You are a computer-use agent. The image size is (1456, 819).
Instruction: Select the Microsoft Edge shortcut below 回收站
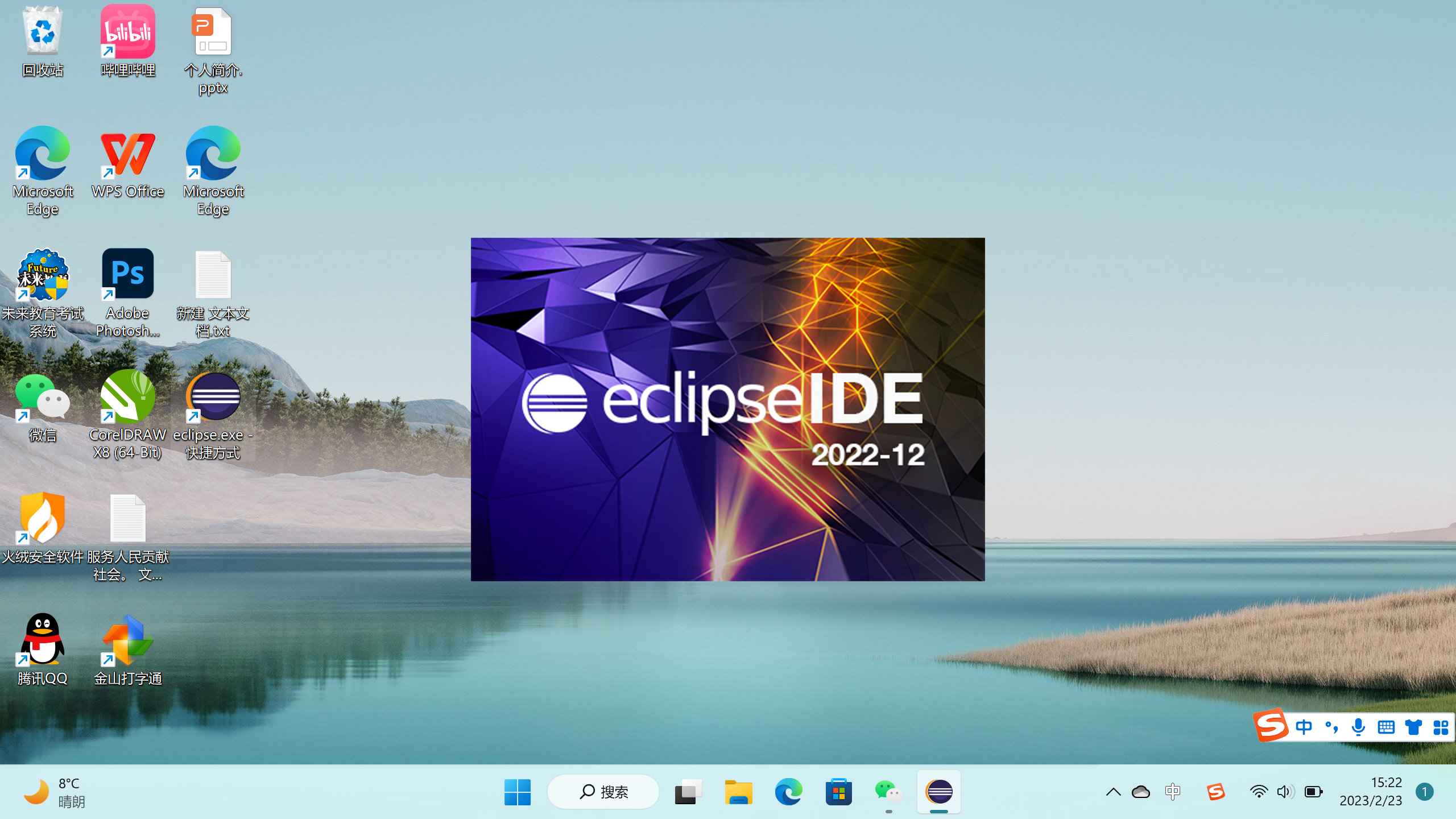(43, 171)
